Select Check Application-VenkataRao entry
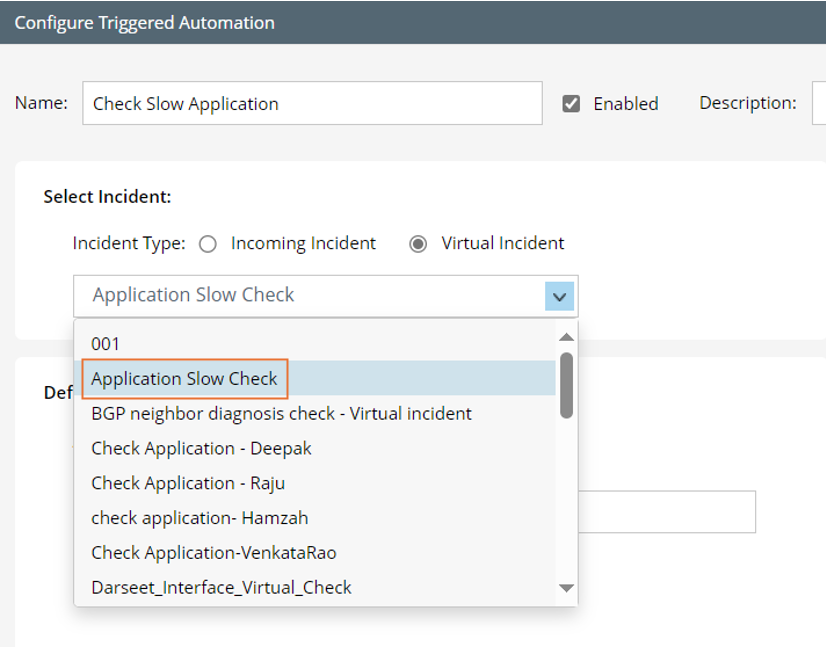 (x=214, y=553)
